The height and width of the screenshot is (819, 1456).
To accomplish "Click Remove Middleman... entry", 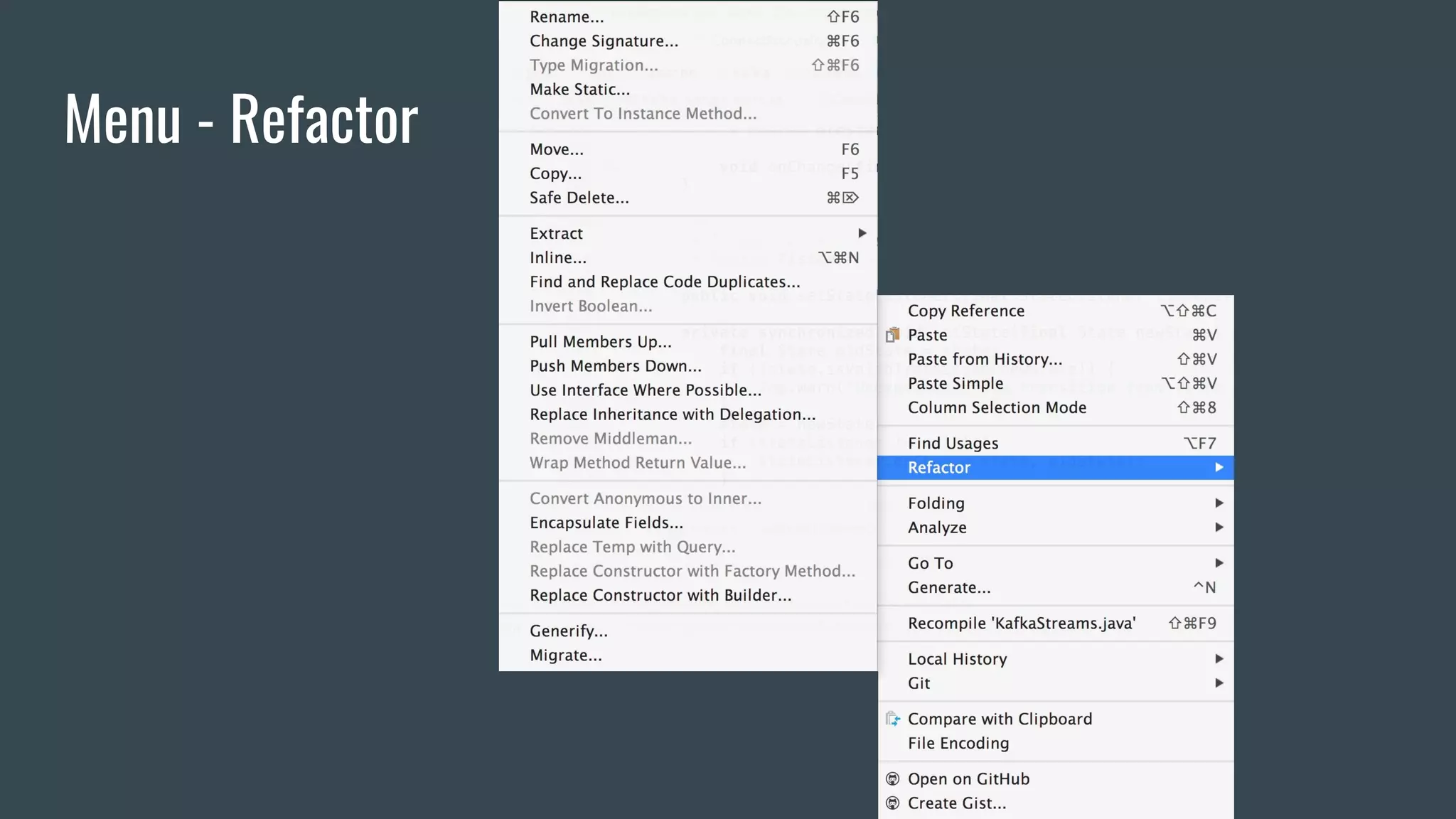I will point(688,439).
